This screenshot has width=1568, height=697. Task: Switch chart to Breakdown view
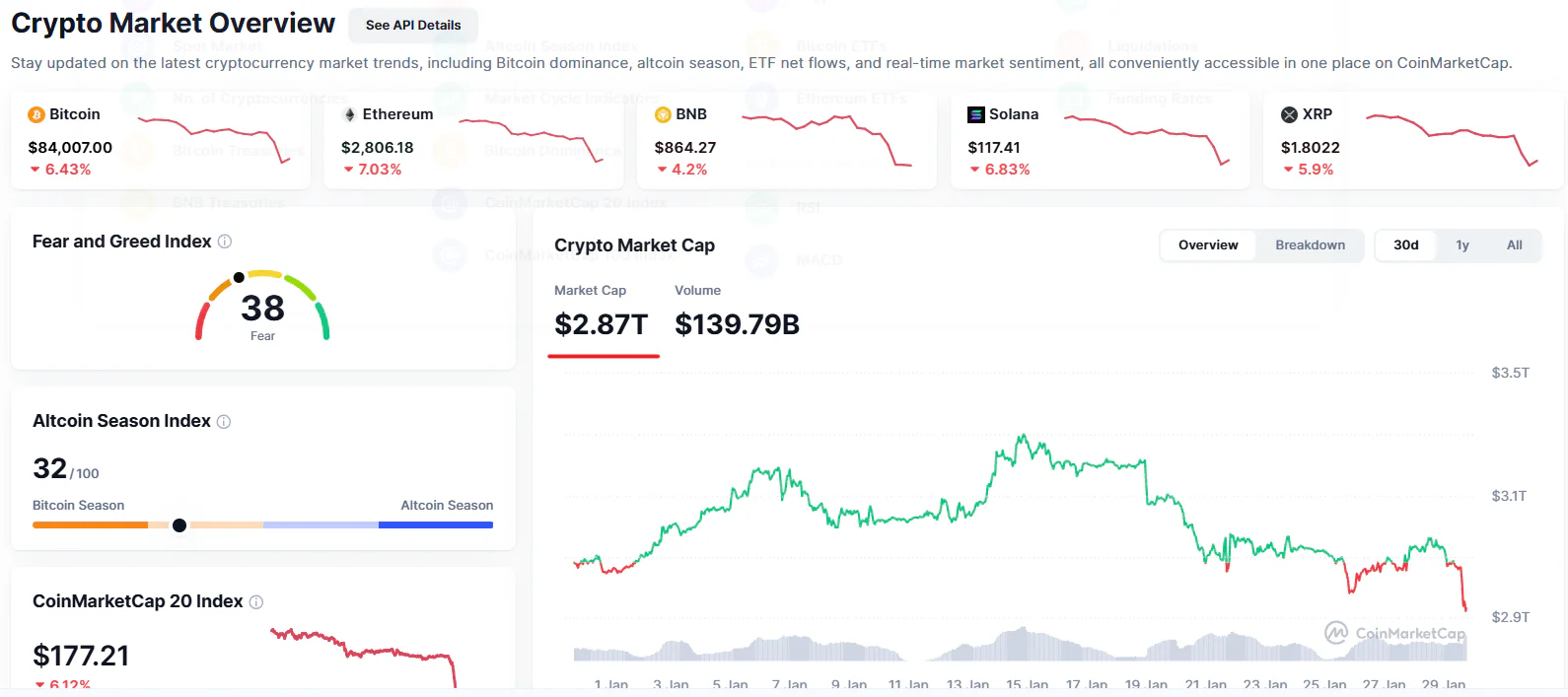click(1310, 245)
